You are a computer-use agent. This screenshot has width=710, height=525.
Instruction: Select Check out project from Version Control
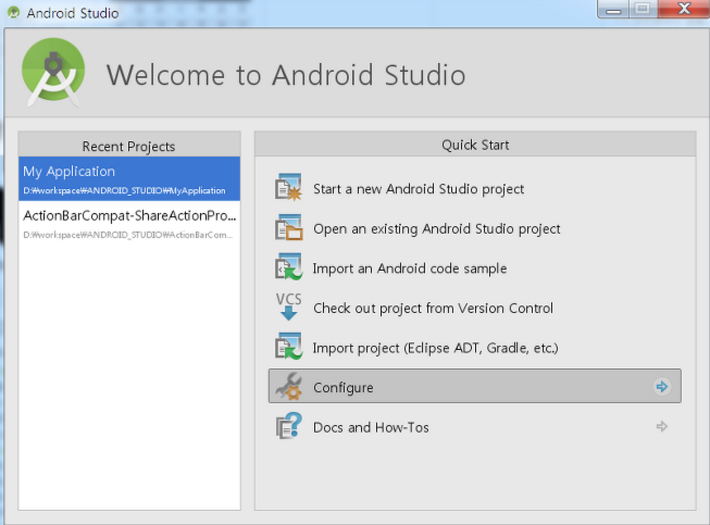(433, 308)
